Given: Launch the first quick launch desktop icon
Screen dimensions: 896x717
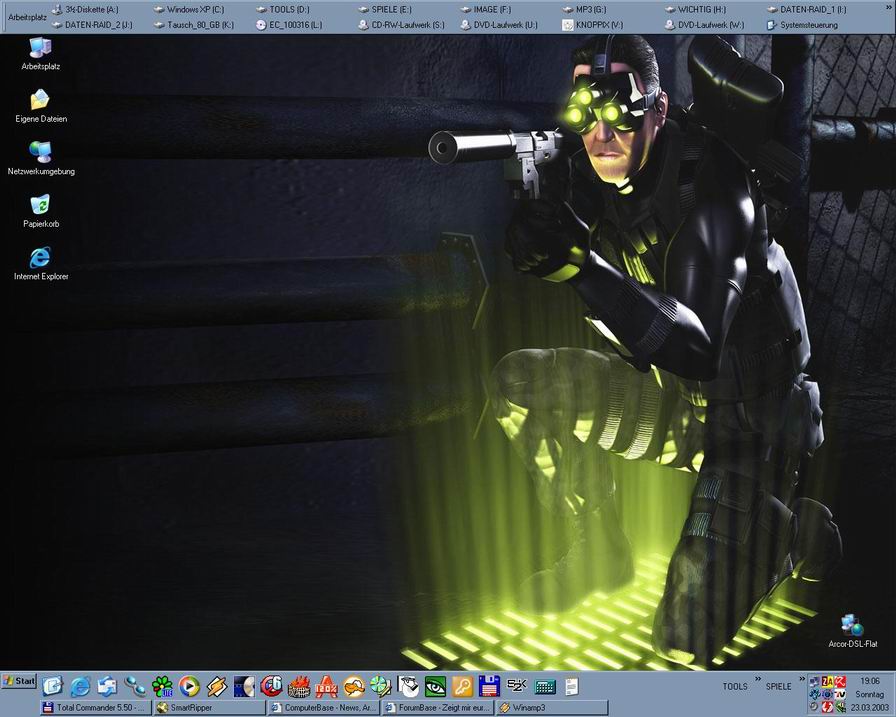Looking at the screenshot, I should pos(53,686).
